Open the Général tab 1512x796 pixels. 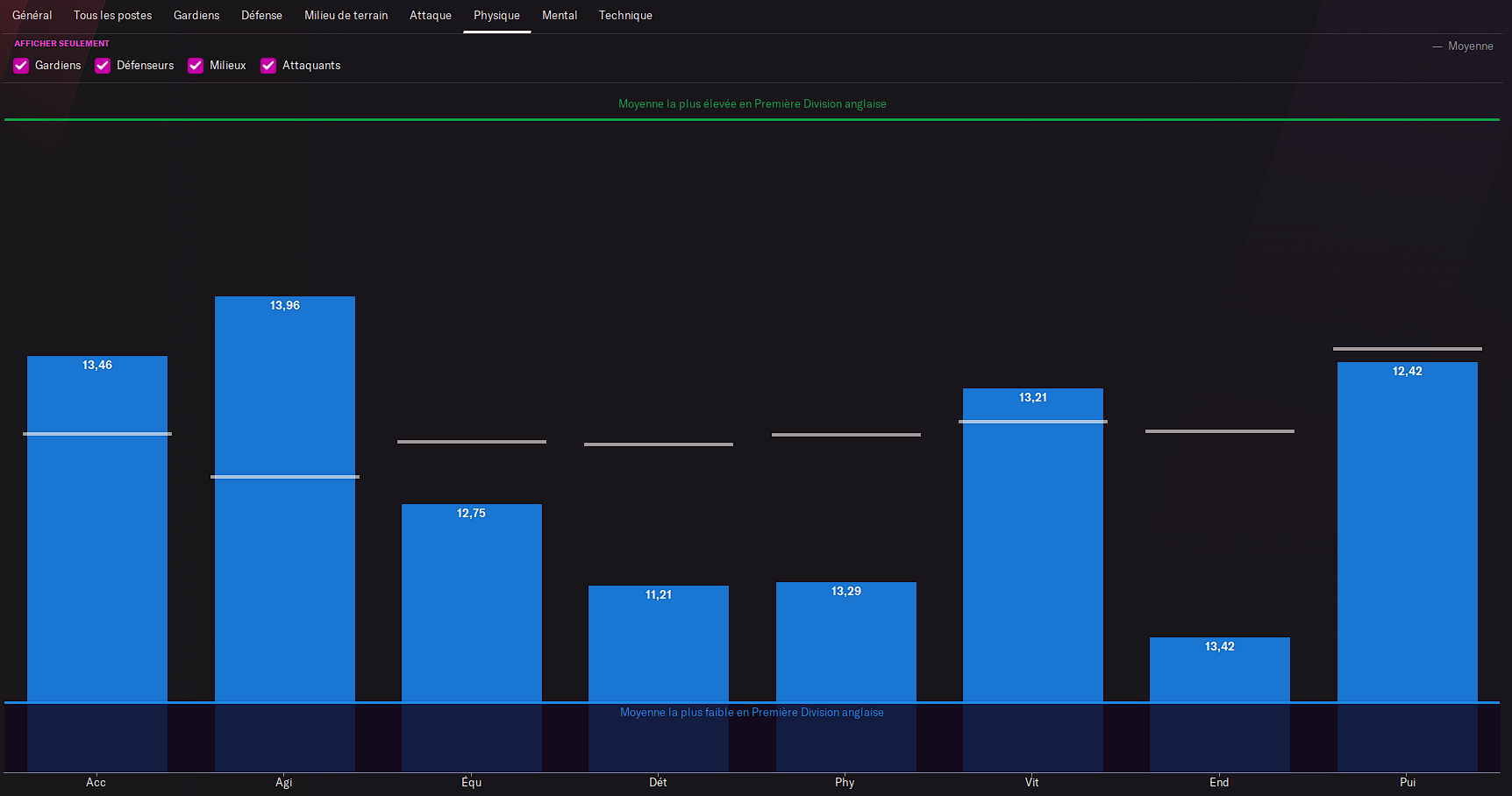pos(32,16)
